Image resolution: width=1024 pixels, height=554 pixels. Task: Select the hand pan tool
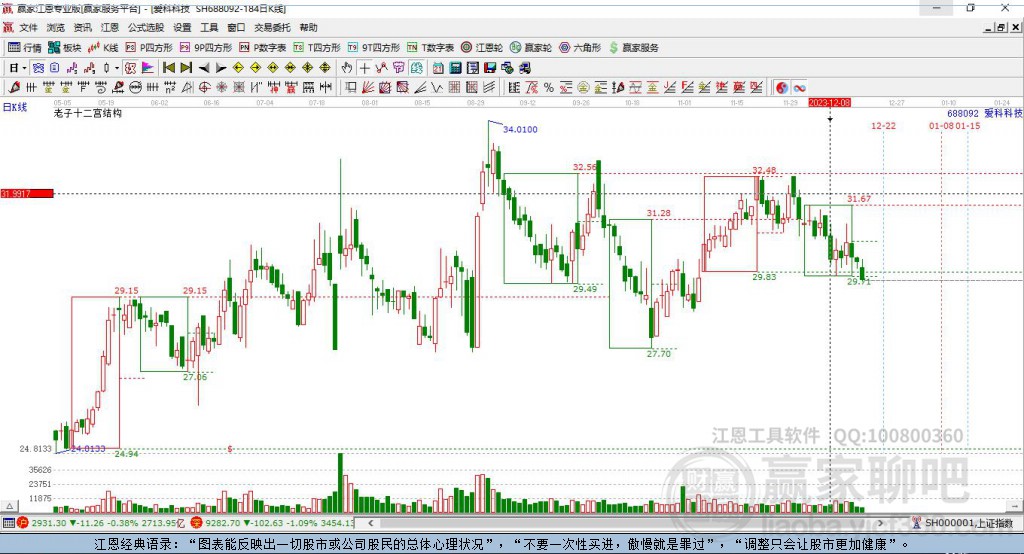347,68
